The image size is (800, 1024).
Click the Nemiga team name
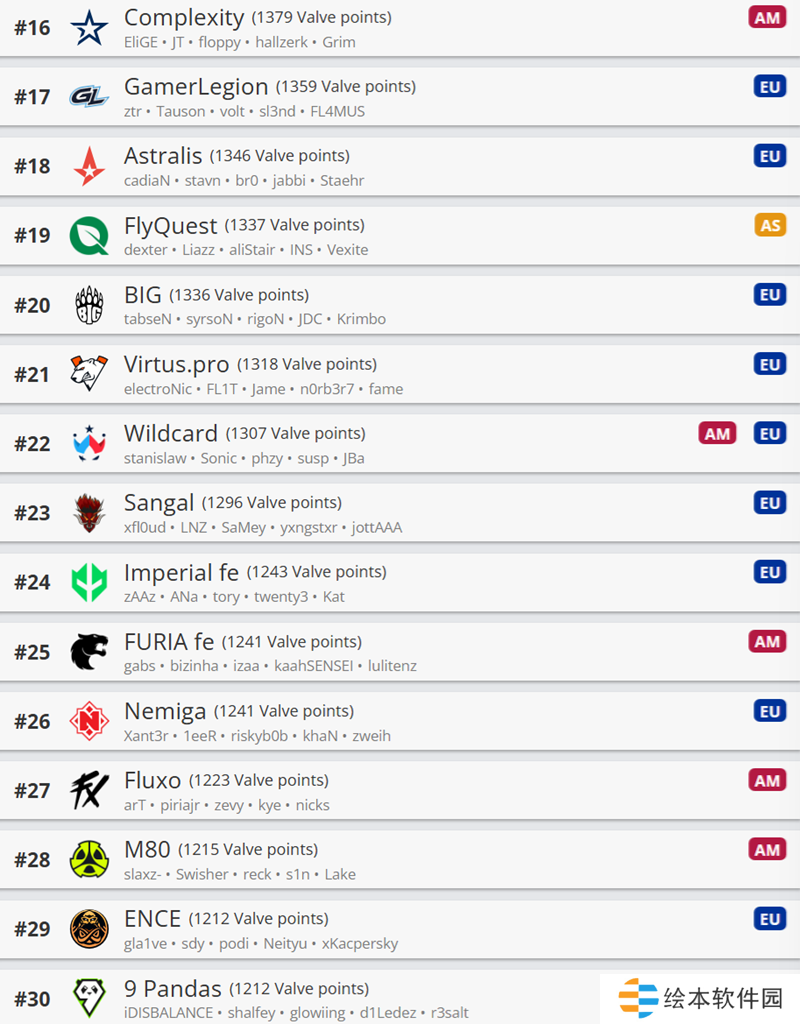tap(165, 711)
